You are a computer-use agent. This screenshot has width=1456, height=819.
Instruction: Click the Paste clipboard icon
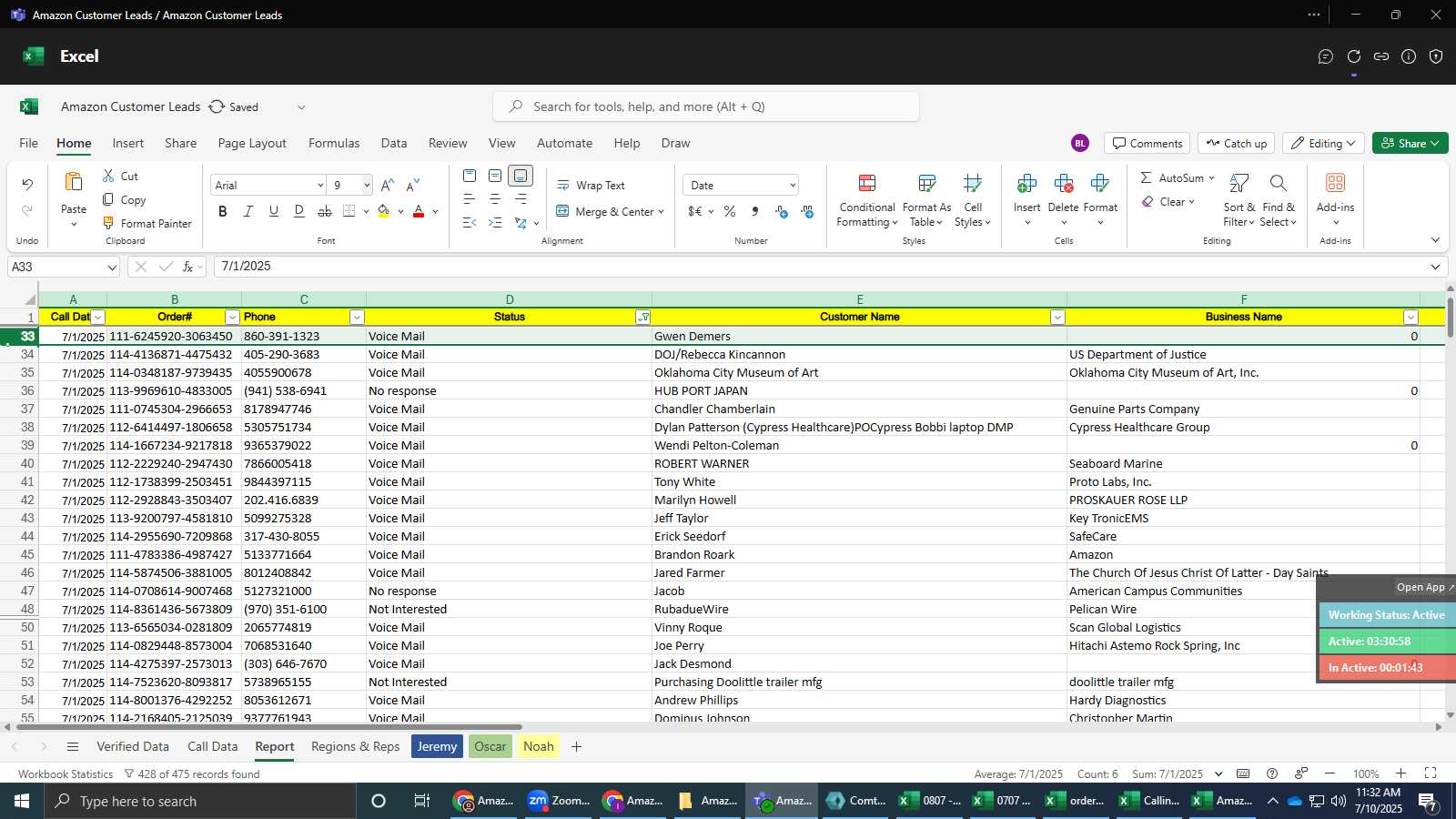click(x=74, y=182)
